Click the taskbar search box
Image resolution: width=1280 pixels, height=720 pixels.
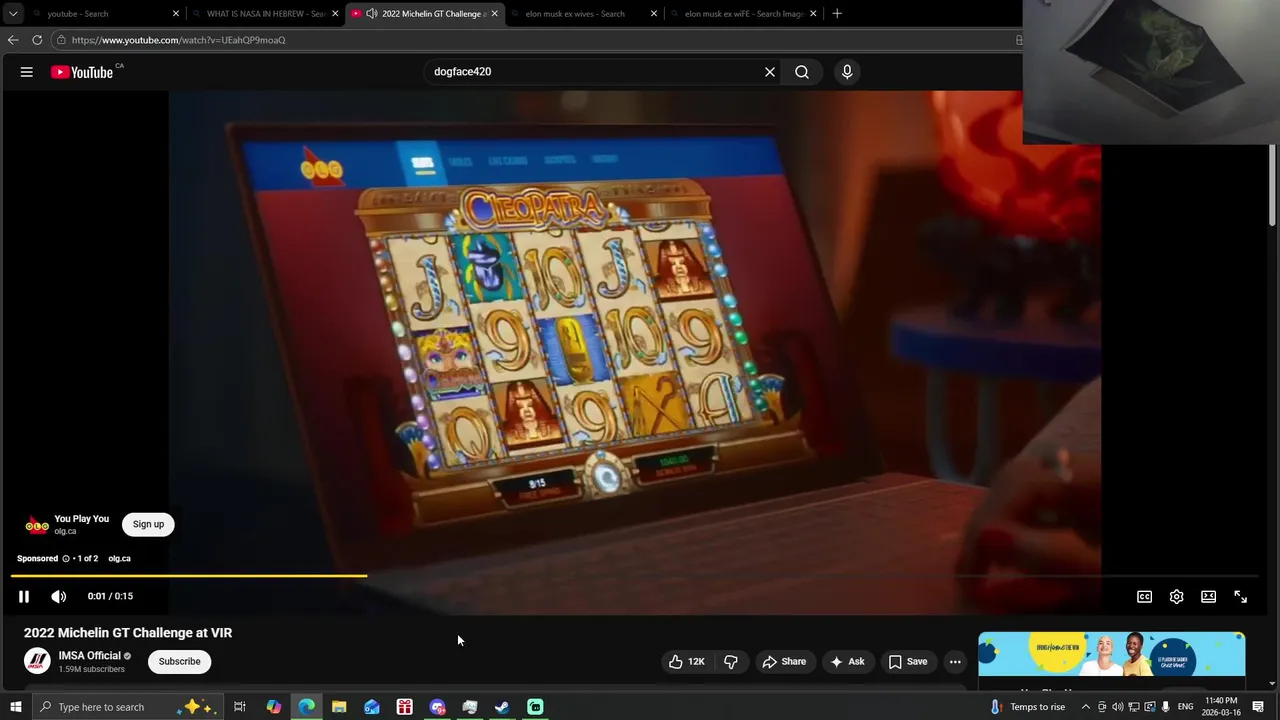tap(128, 707)
